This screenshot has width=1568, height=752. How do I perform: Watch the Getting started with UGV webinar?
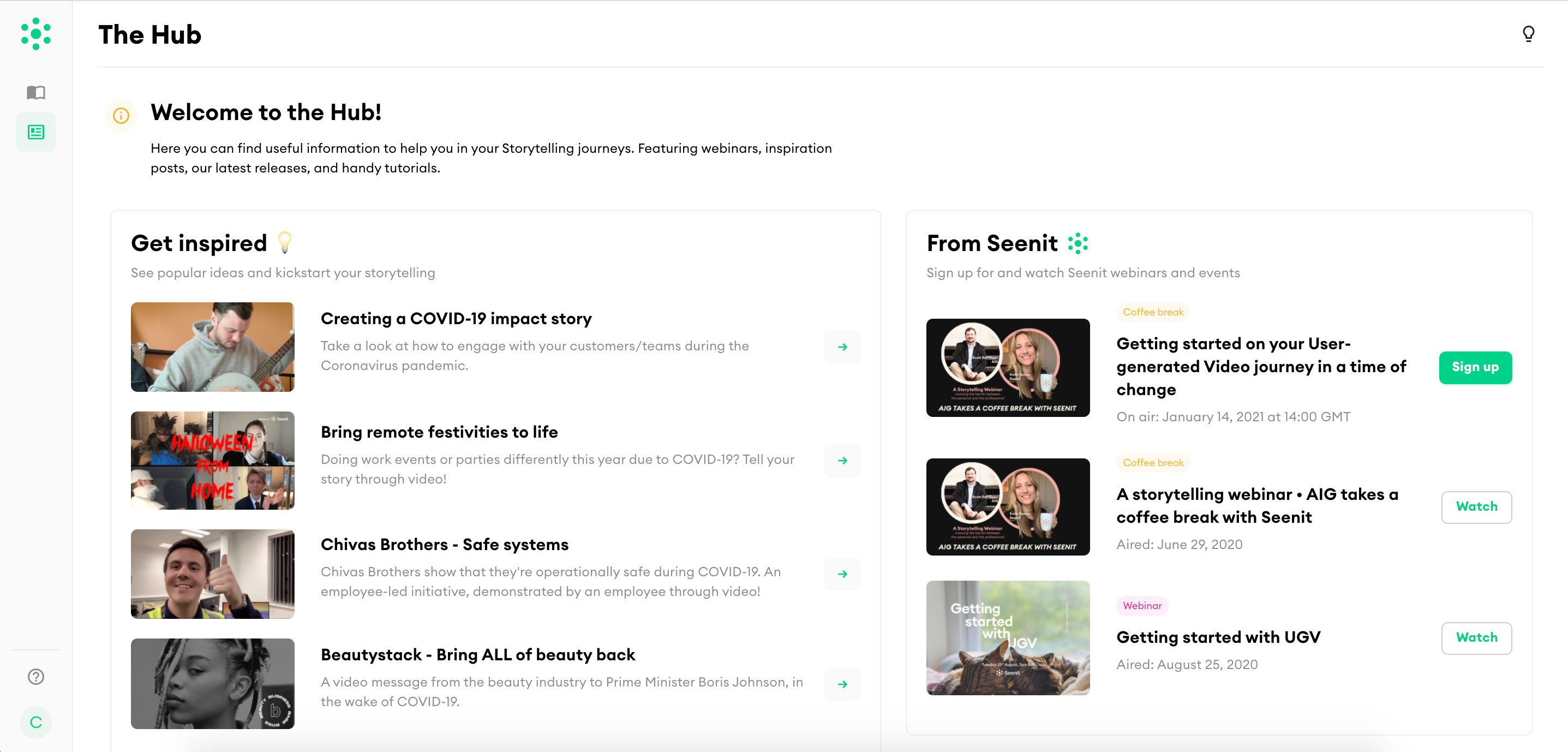point(1476,637)
